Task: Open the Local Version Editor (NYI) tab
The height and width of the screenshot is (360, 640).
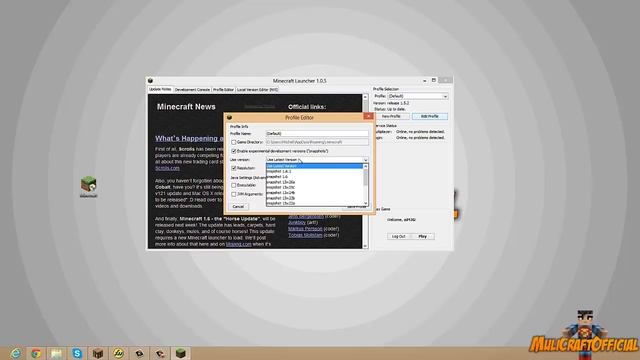Action: click(x=257, y=90)
